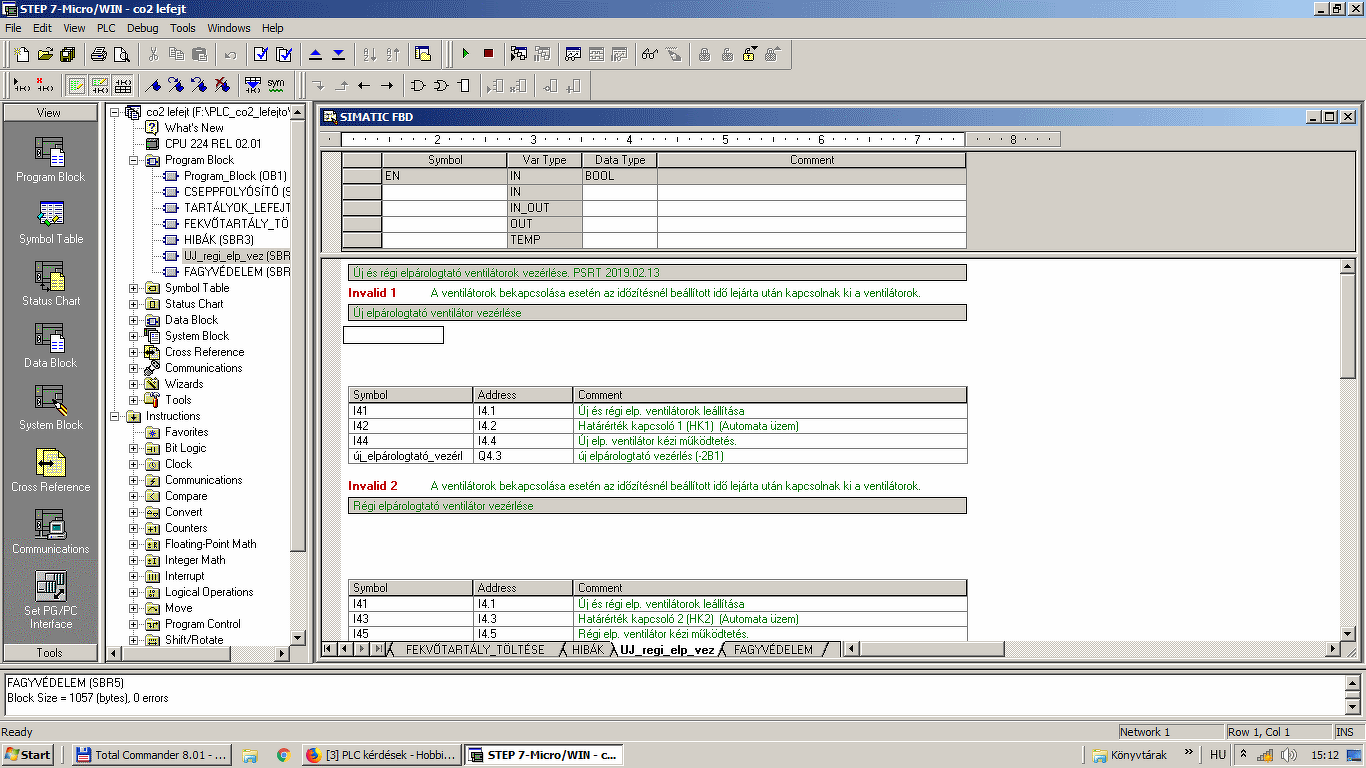Click the yellow padlock force icon

tap(750, 54)
